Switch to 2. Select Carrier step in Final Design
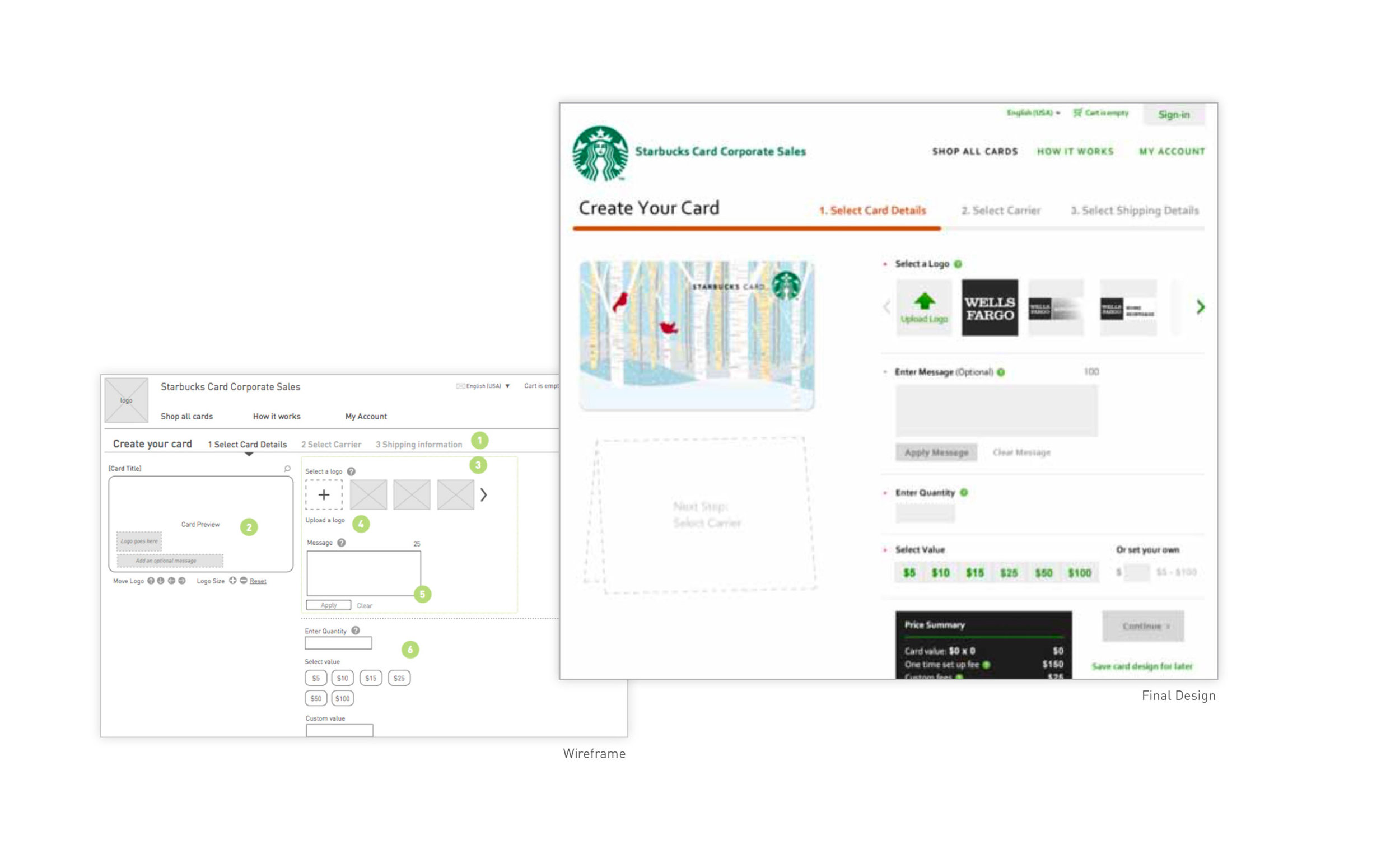 tap(1001, 211)
